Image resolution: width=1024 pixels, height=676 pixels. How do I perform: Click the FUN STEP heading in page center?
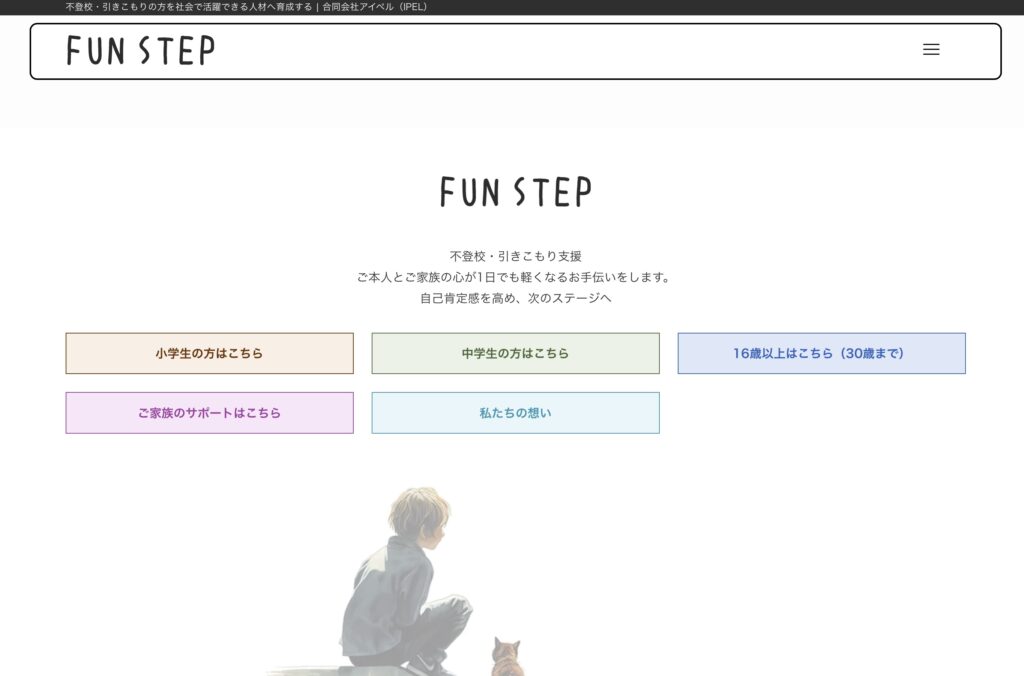point(516,190)
